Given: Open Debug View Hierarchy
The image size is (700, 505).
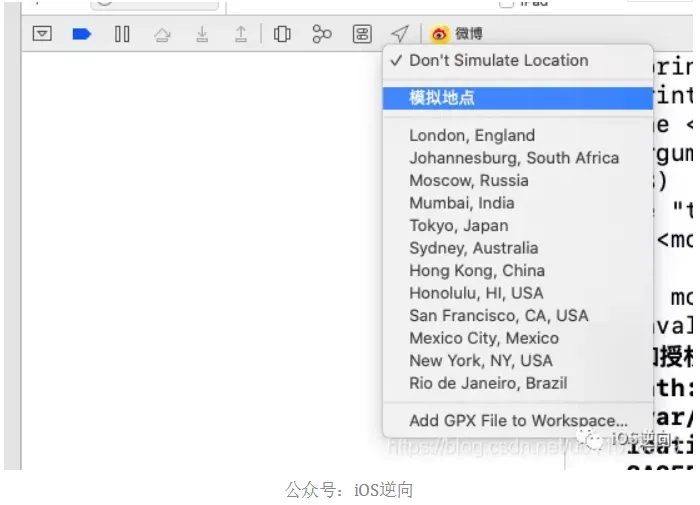Looking at the screenshot, I should (x=282, y=34).
